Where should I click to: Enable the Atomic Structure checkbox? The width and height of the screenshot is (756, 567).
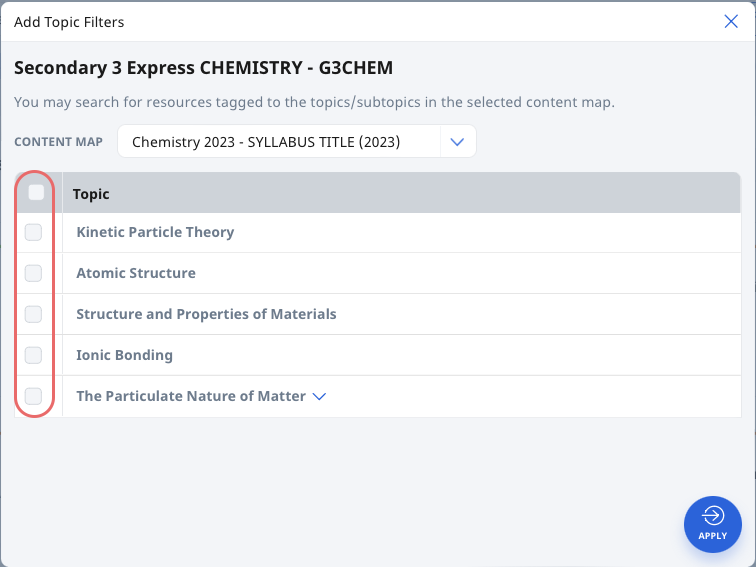tap(33, 273)
